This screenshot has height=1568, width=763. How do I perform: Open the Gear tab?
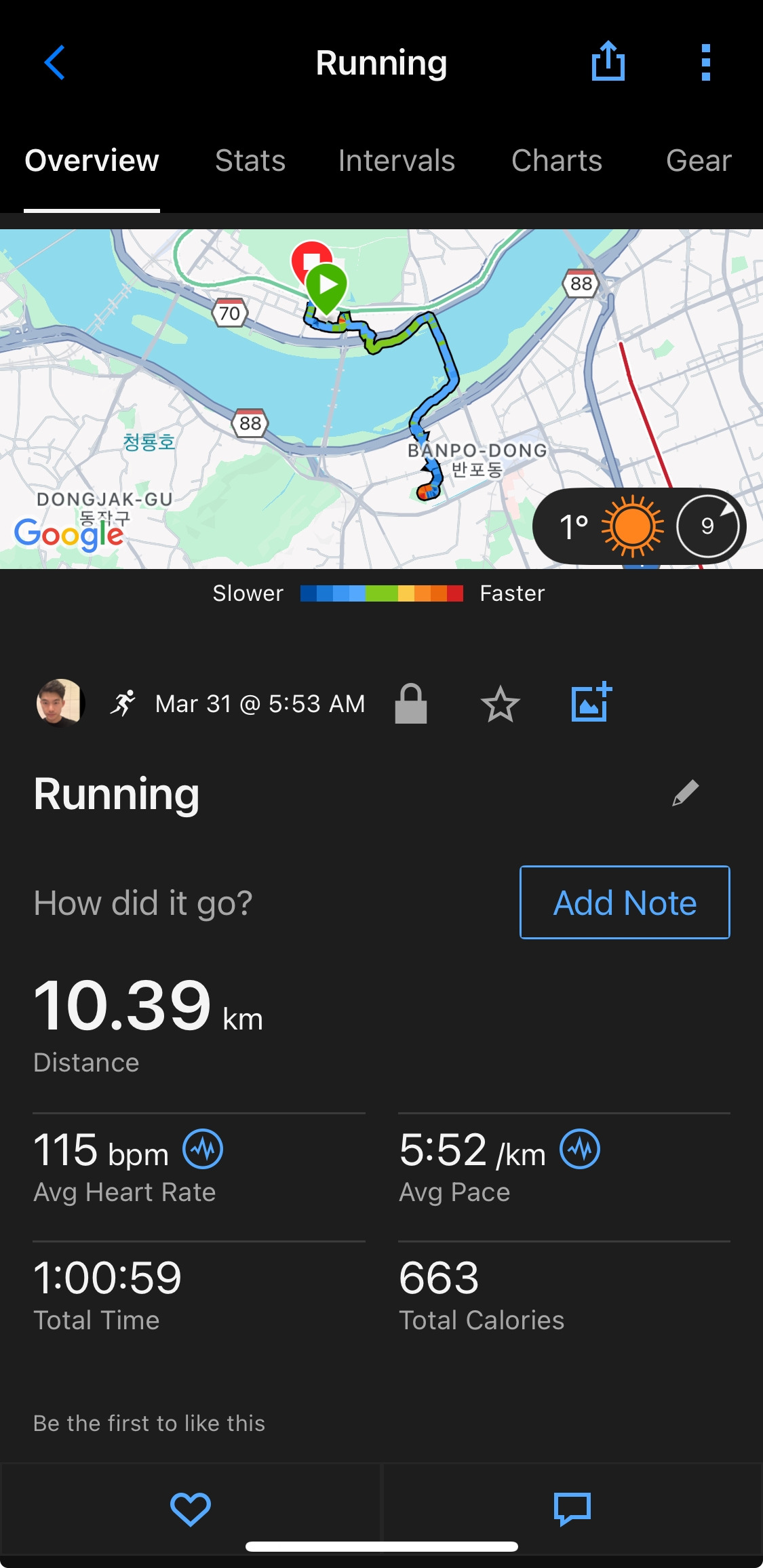click(699, 161)
